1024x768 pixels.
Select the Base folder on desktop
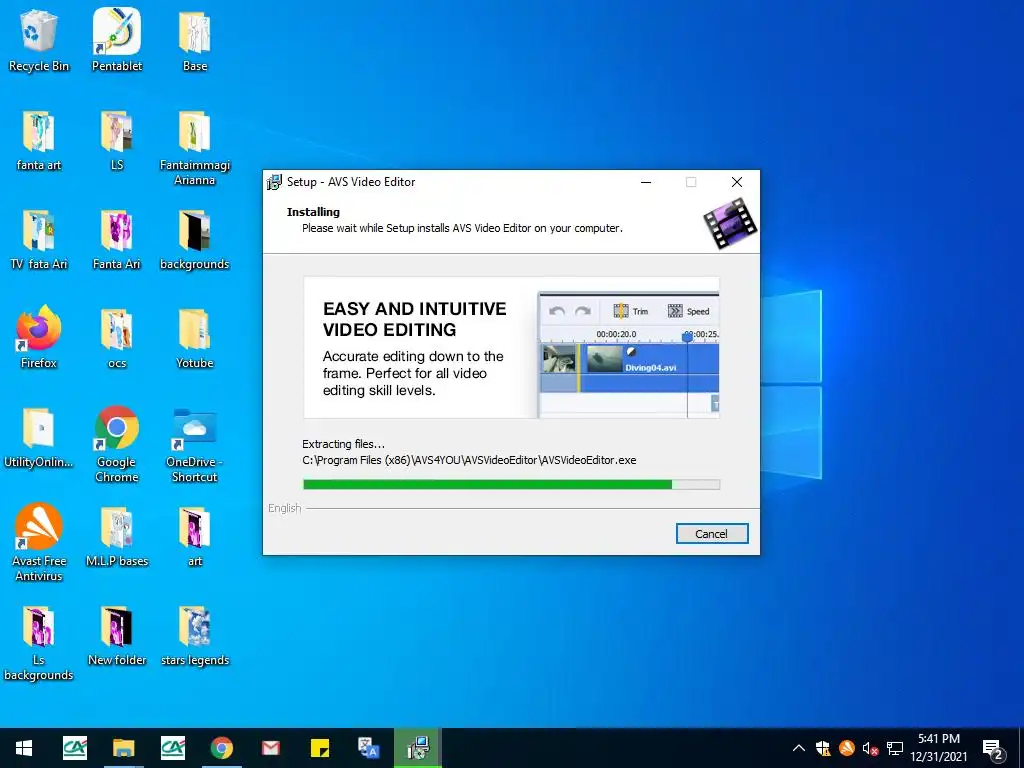pos(195,40)
